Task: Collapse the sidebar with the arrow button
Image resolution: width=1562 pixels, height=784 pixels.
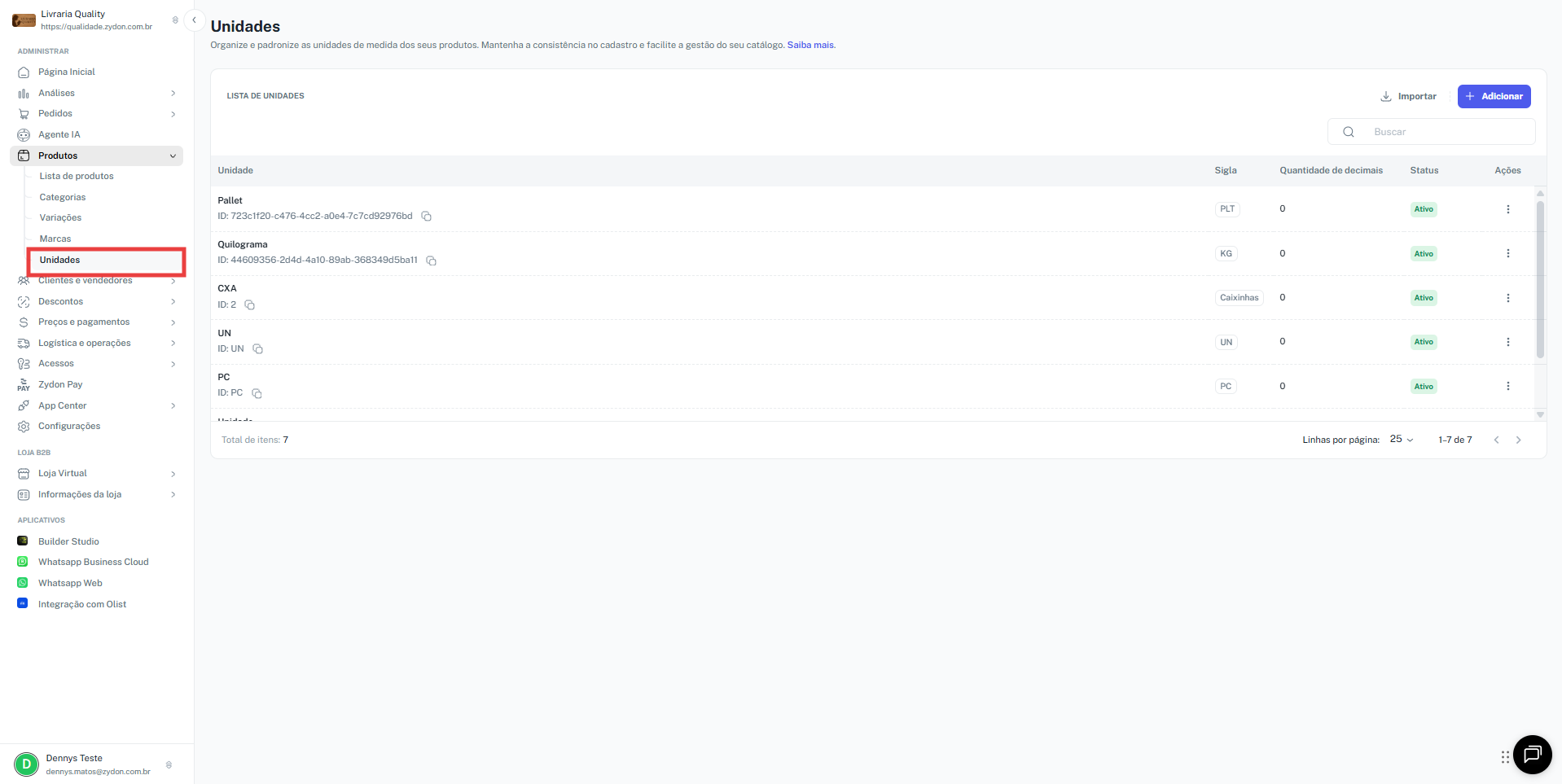Action: 194,20
